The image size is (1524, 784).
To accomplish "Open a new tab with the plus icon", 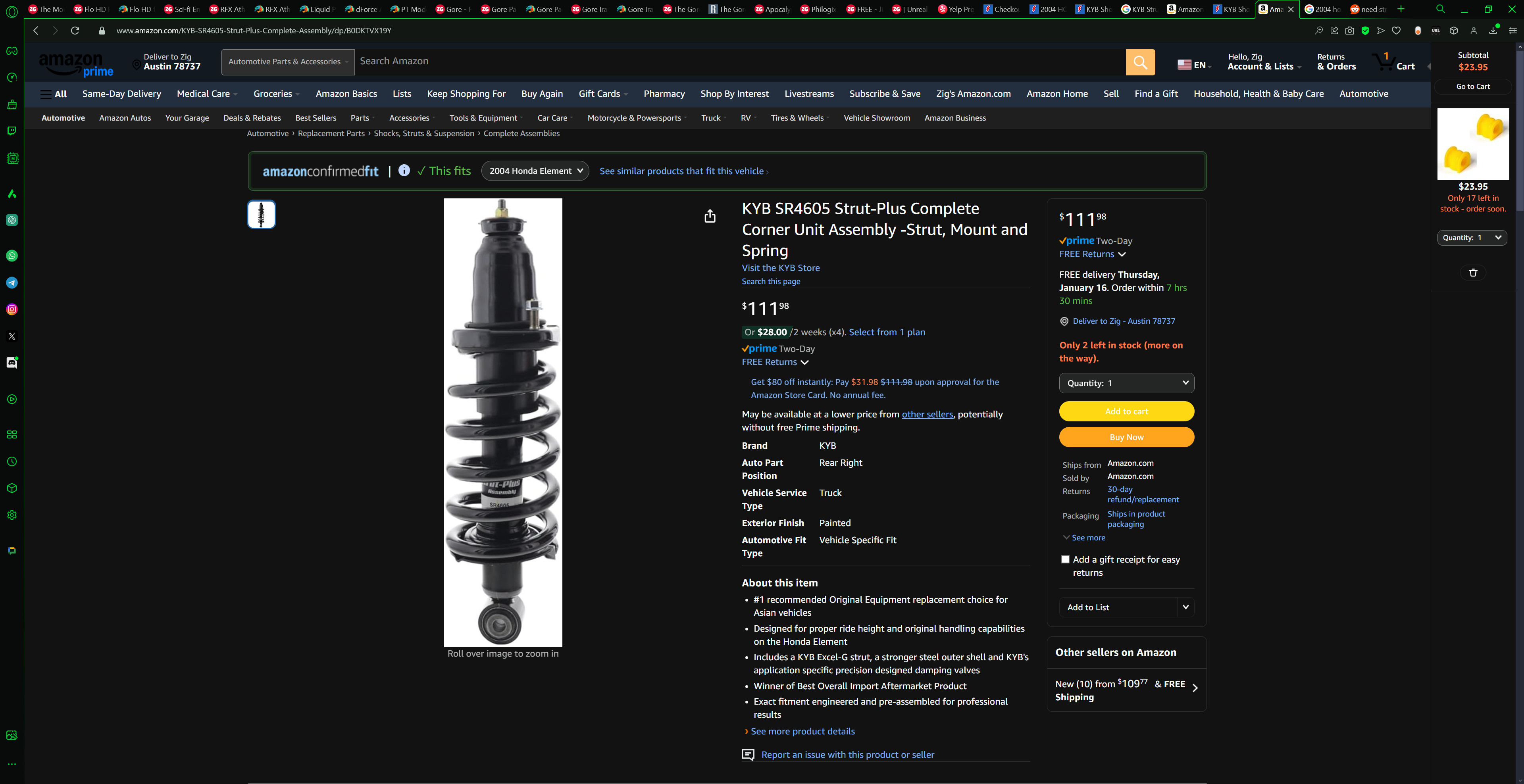I will coord(1400,9).
